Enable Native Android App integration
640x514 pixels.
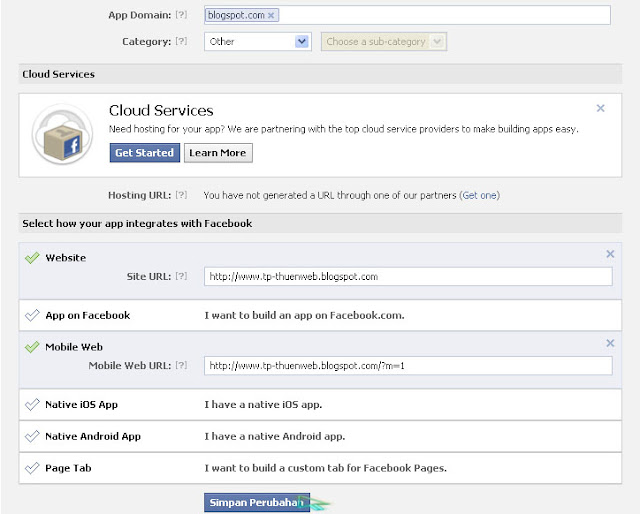point(32,436)
